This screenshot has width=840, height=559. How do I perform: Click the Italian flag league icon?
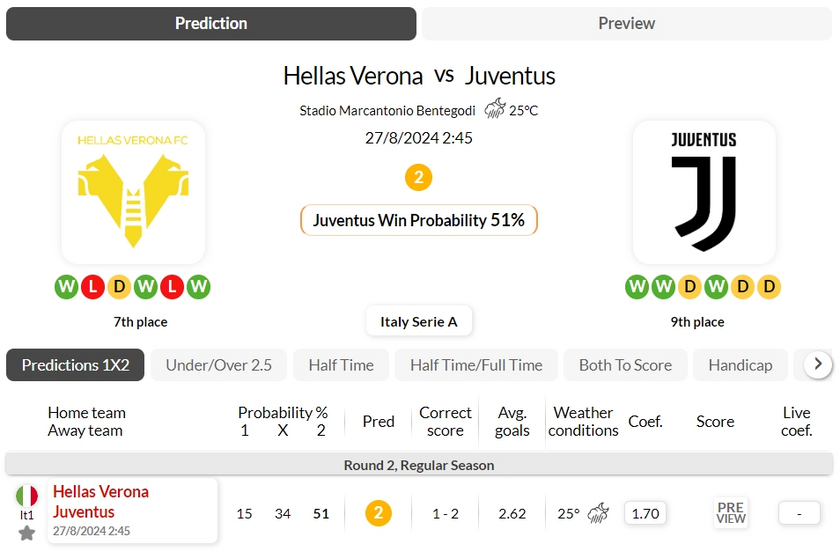tap(27, 495)
